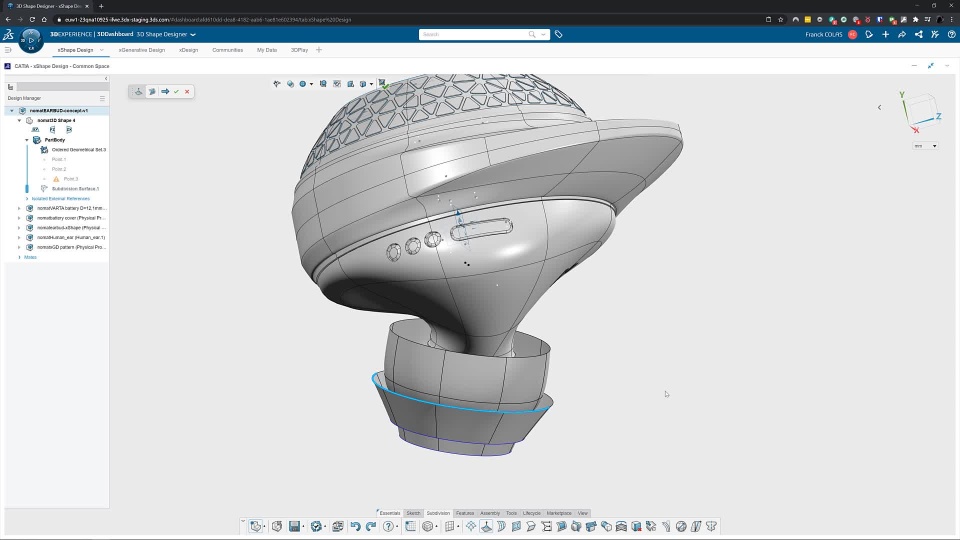Open the 3DPlay tab

[299, 50]
